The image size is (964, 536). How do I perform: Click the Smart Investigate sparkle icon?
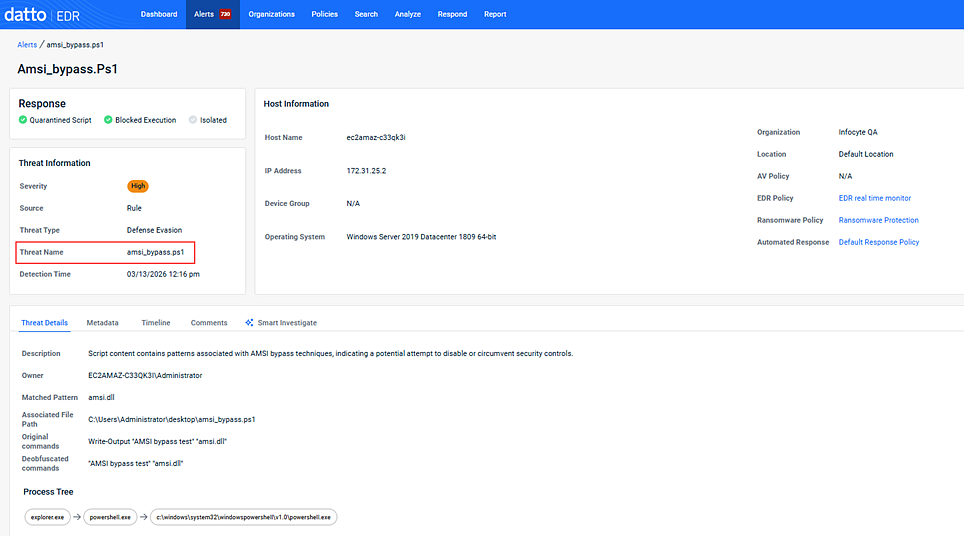[x=250, y=323]
